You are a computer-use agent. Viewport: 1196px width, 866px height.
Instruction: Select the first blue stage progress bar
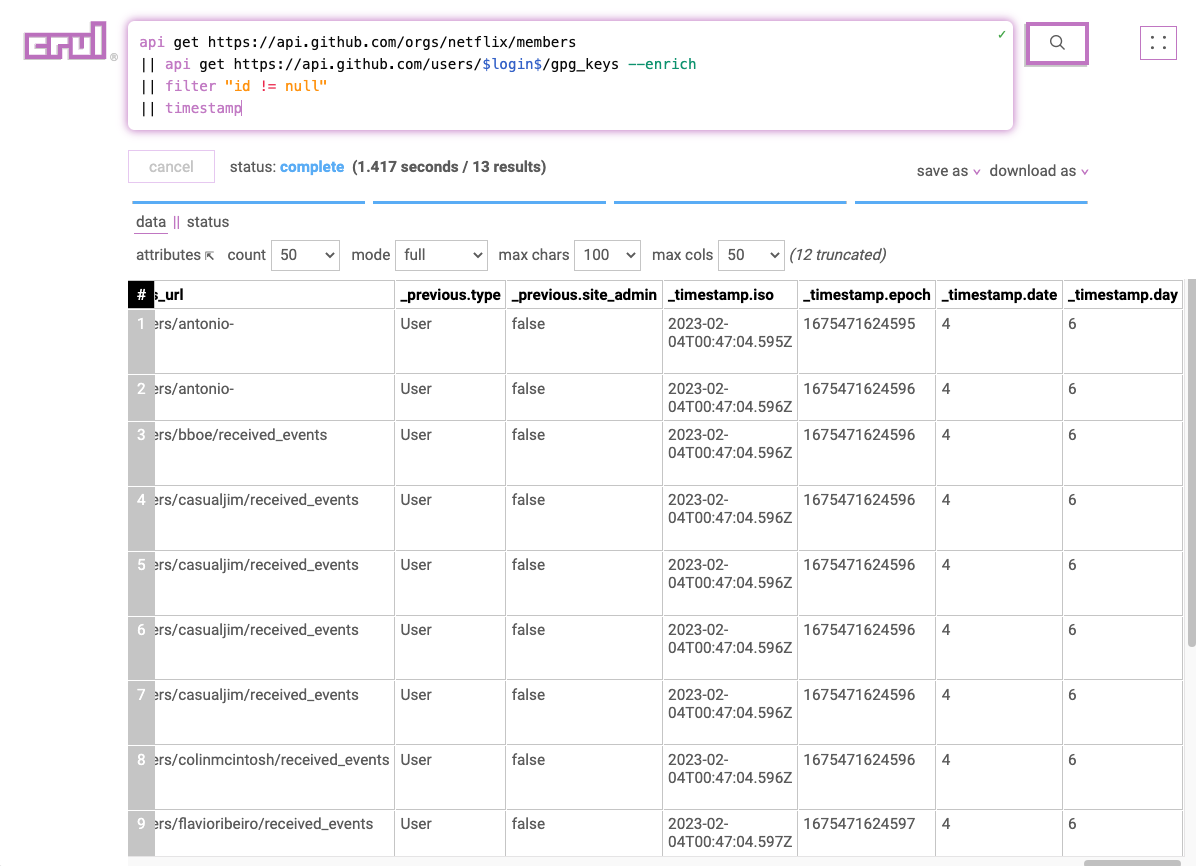coord(249,202)
